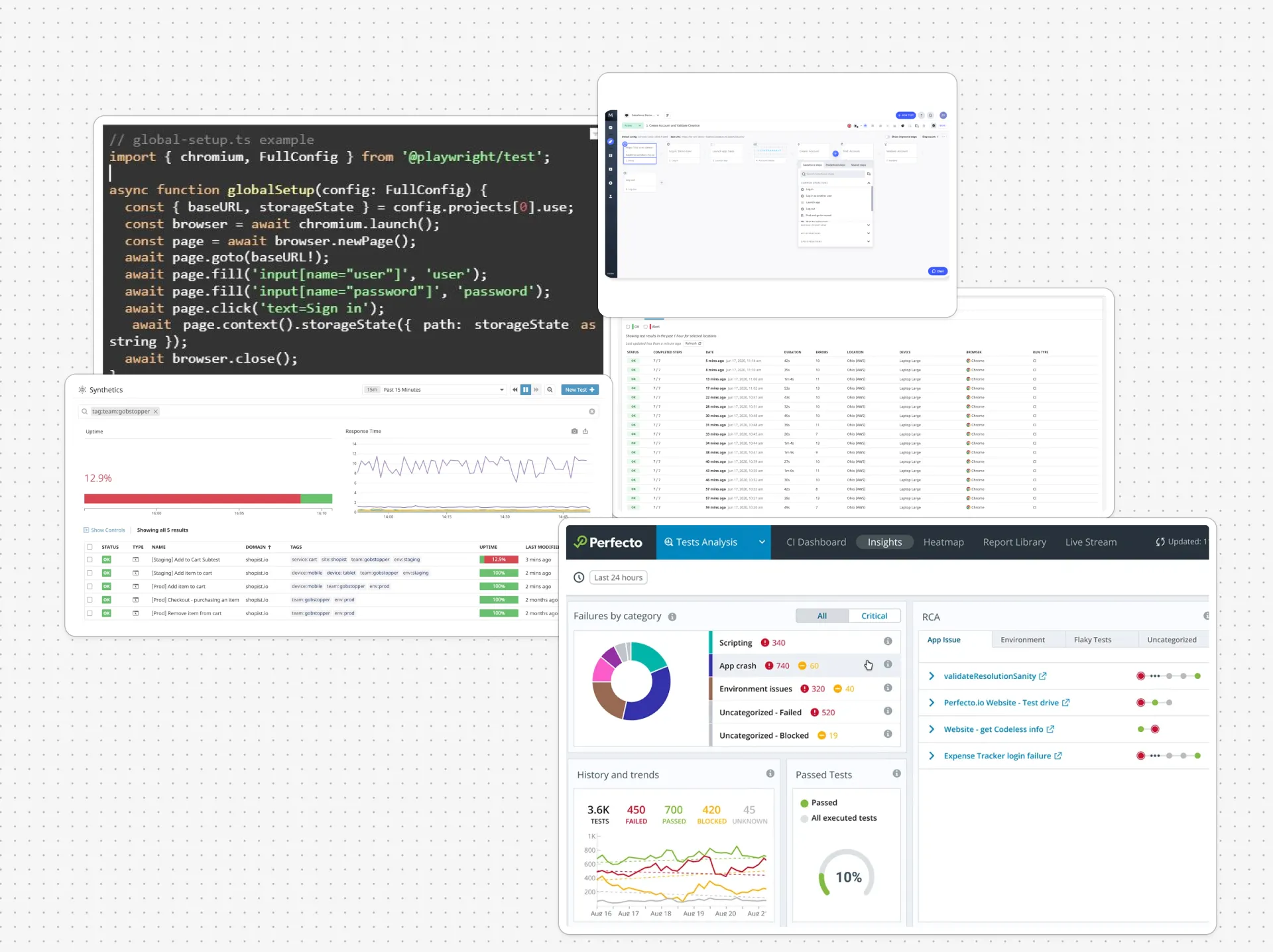The image size is (1273, 952).
Task: Click red record icon in test editor toolbar
Action: (849, 125)
